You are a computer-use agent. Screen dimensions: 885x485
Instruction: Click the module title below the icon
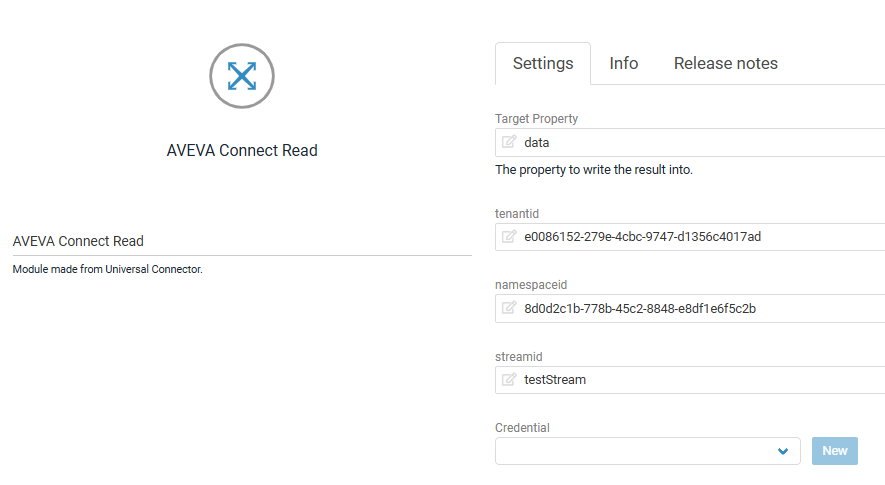coord(242,151)
